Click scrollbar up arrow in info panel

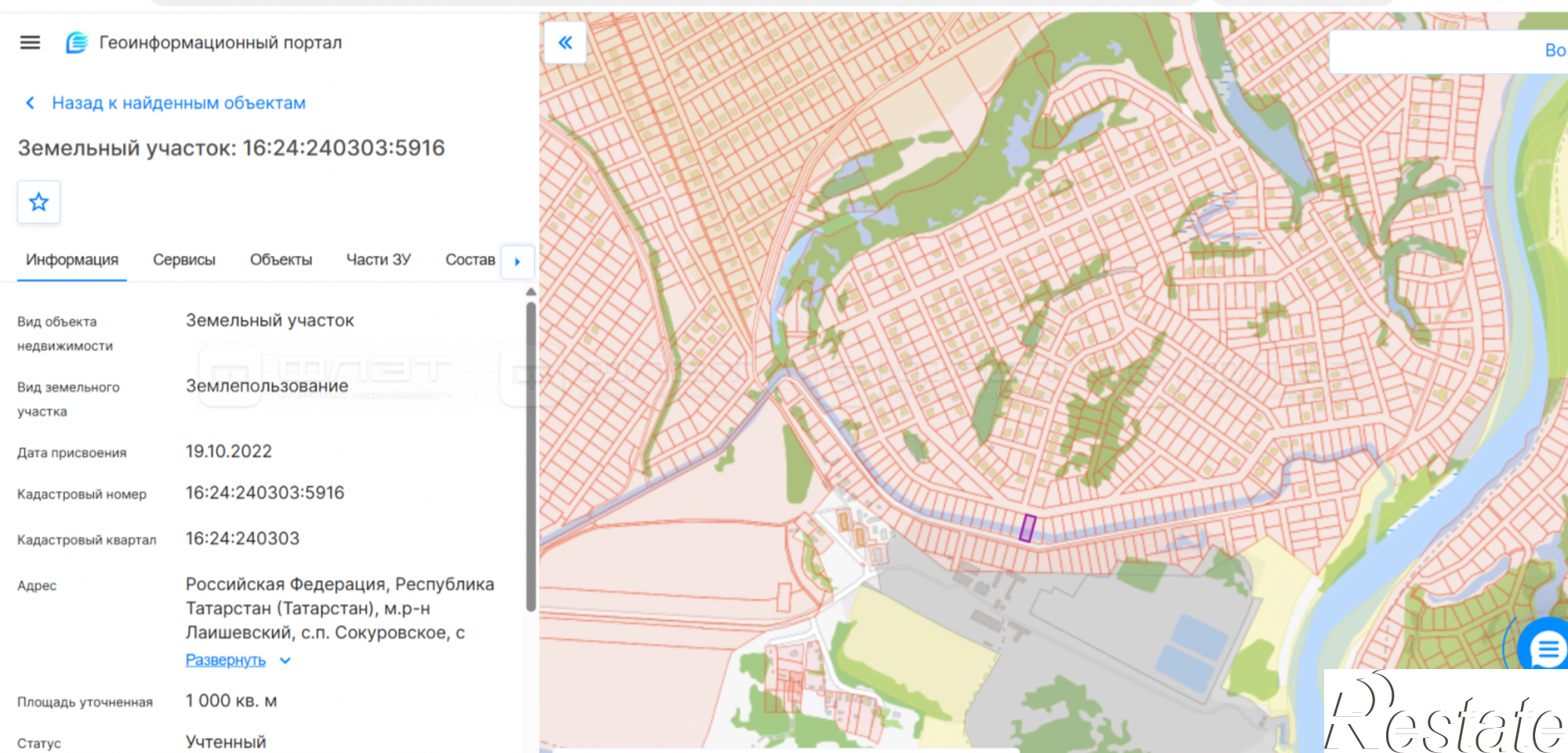(x=531, y=292)
